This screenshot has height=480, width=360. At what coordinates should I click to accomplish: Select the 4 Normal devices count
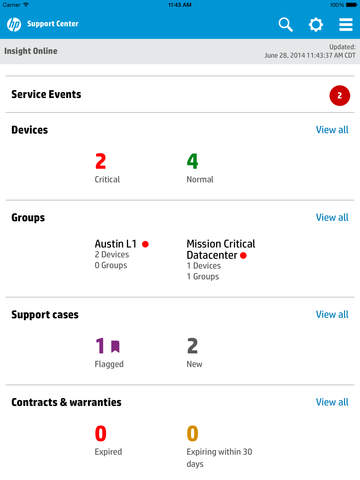[x=200, y=168]
